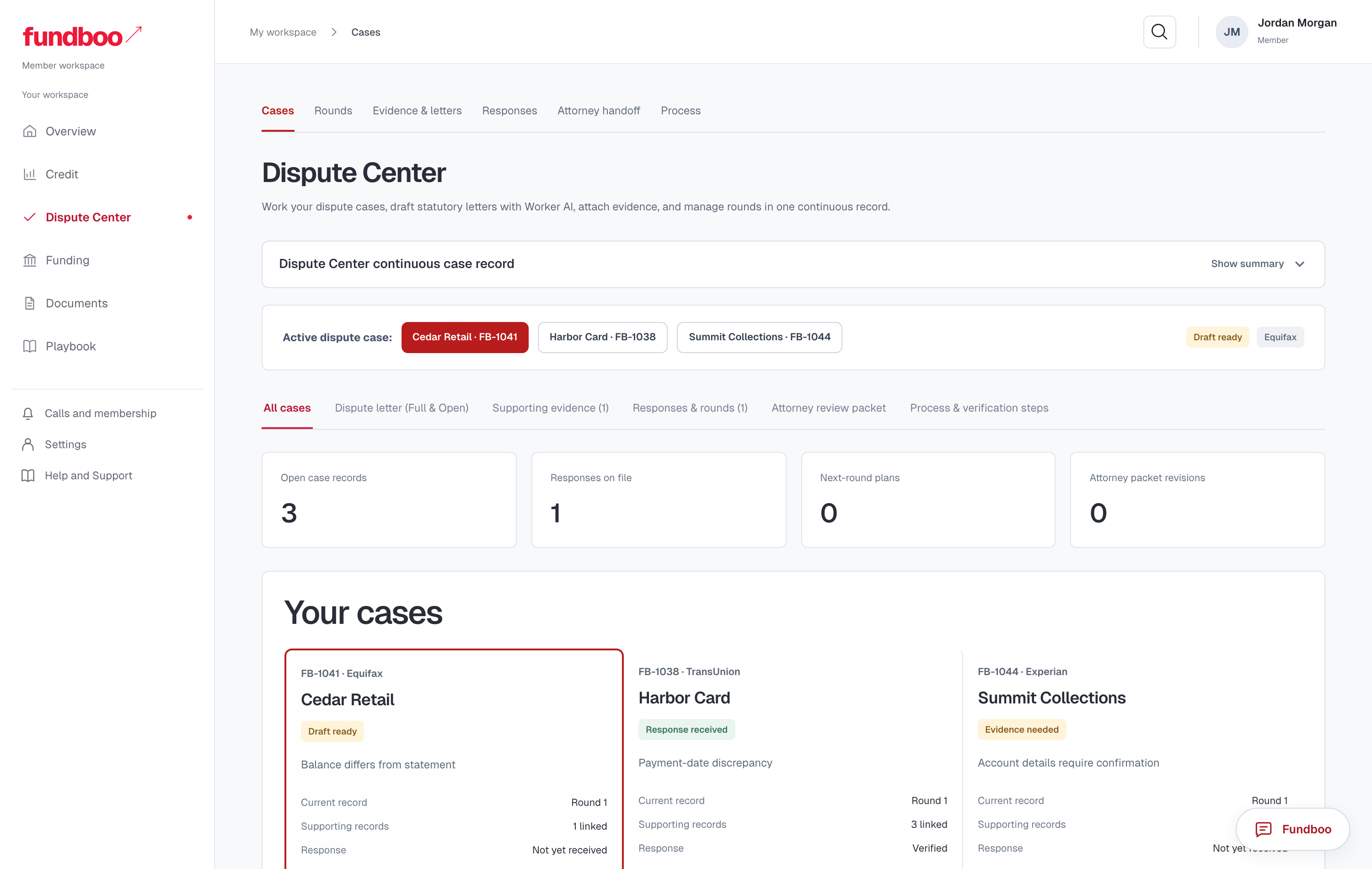The image size is (1372, 869).
Task: Click the Settings person icon
Action: tap(28, 445)
